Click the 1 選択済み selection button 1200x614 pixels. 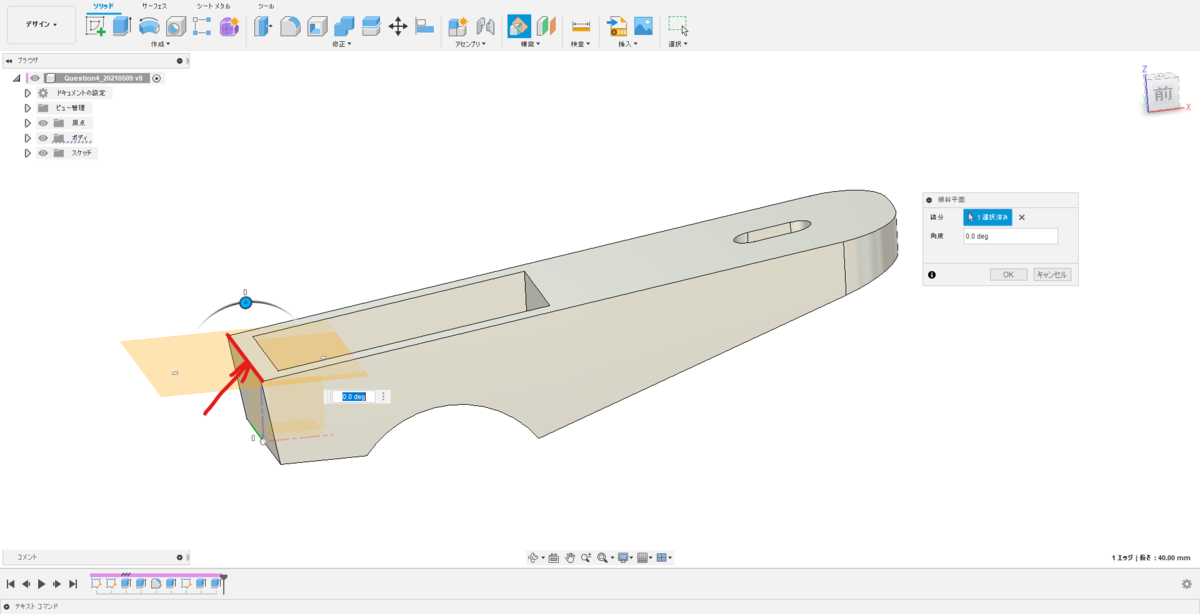tap(988, 217)
